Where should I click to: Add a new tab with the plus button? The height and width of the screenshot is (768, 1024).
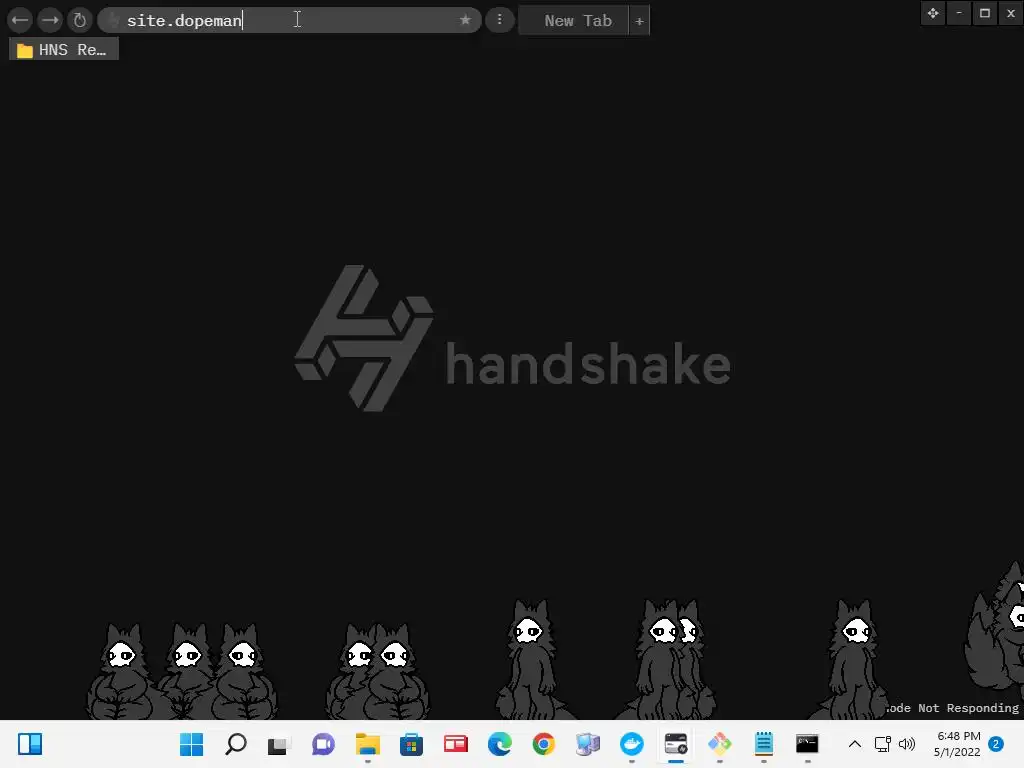point(639,21)
